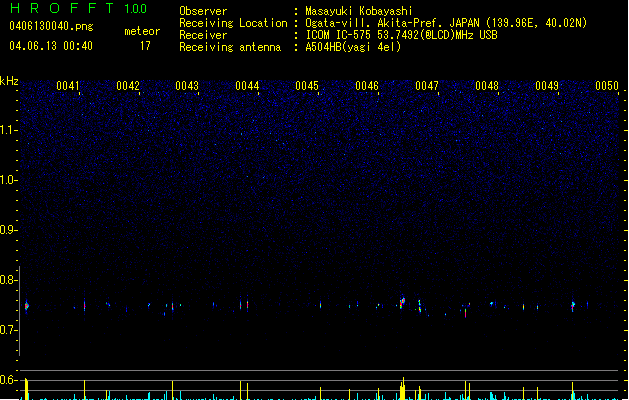Click the 0.8 kHz axis label
The image size is (629, 400).
pos(8,280)
